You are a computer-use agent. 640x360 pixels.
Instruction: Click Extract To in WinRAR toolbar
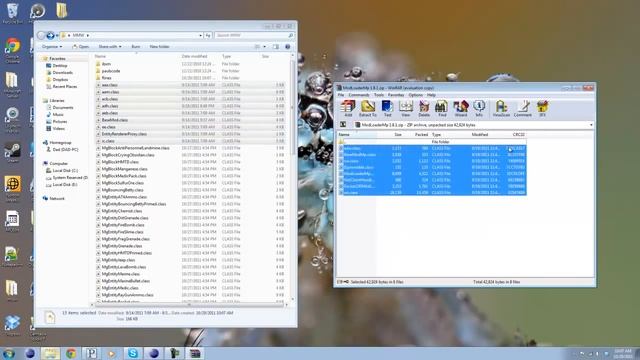click(367, 109)
